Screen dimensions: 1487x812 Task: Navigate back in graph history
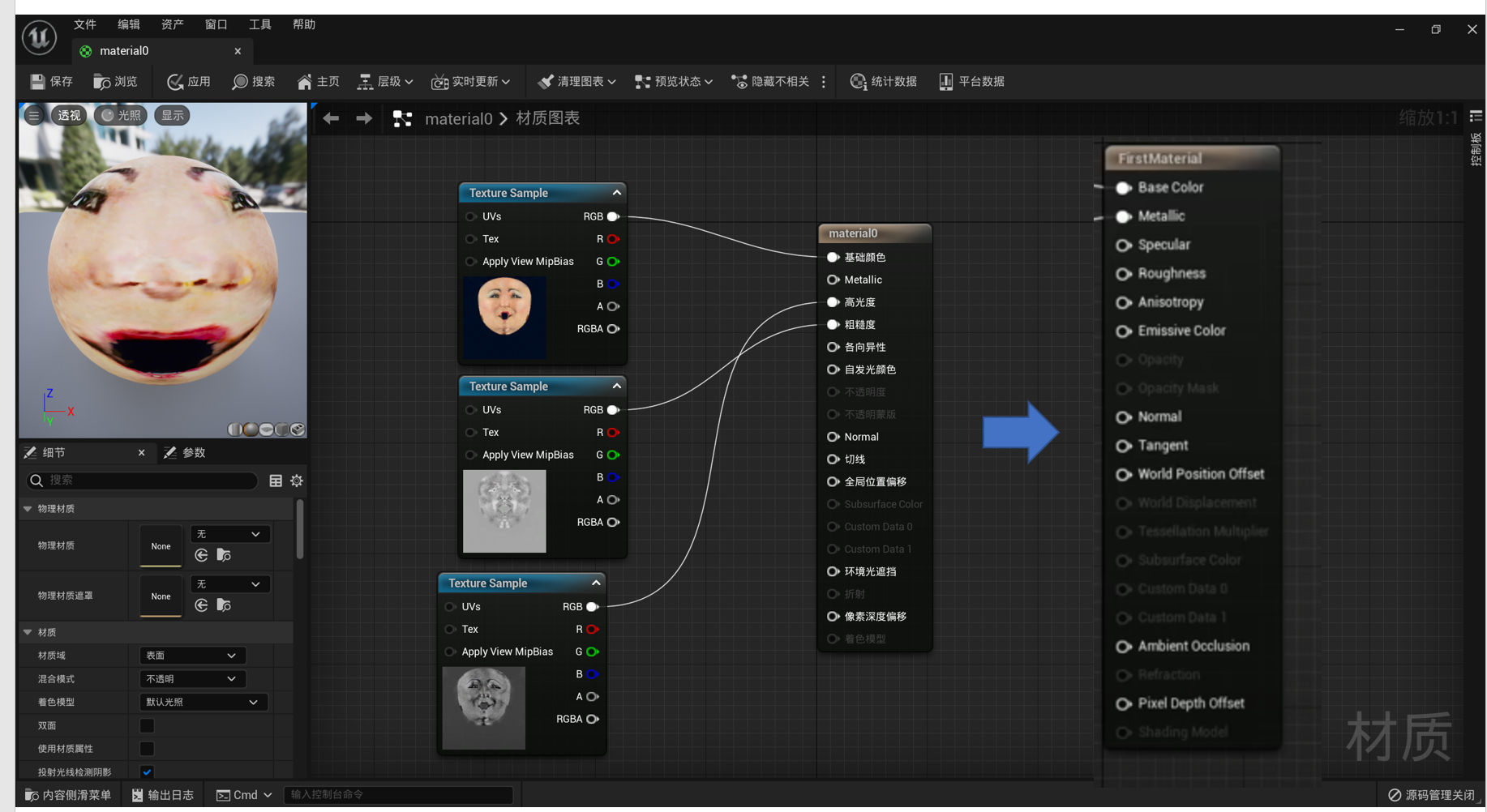point(331,118)
